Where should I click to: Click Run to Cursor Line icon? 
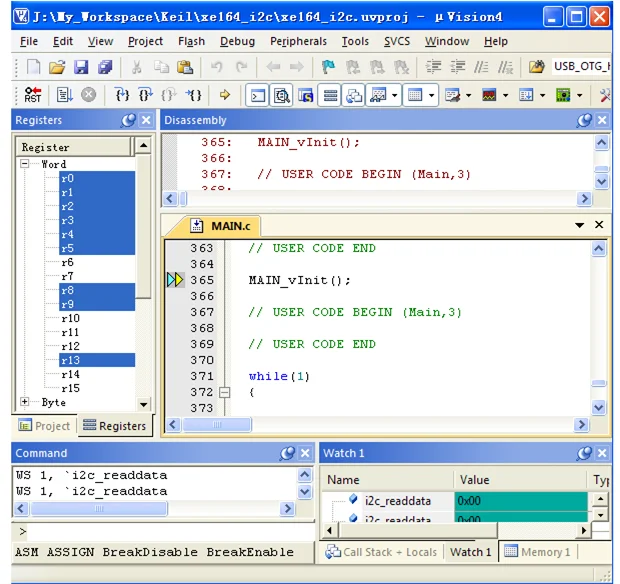pos(194,95)
